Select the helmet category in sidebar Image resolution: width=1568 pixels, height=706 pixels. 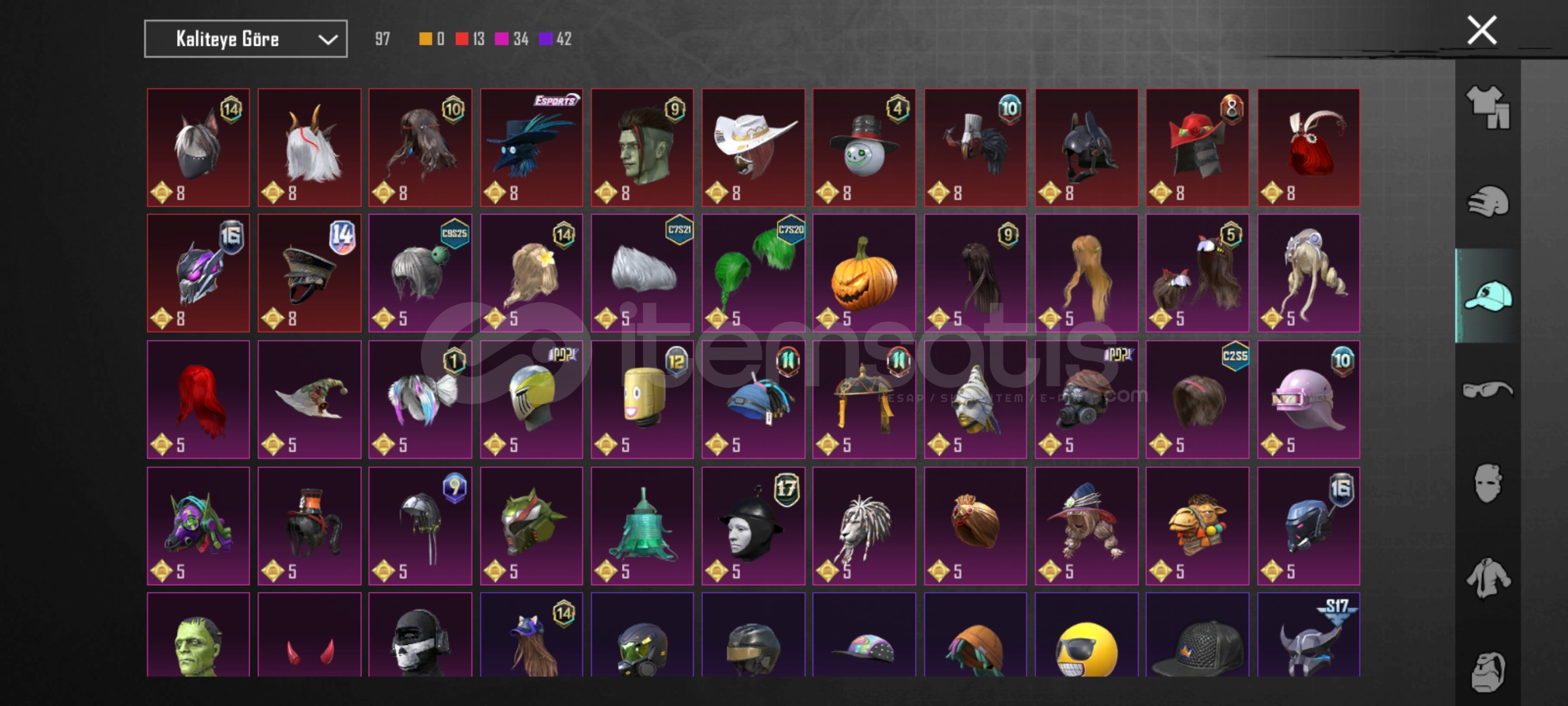click(1488, 201)
